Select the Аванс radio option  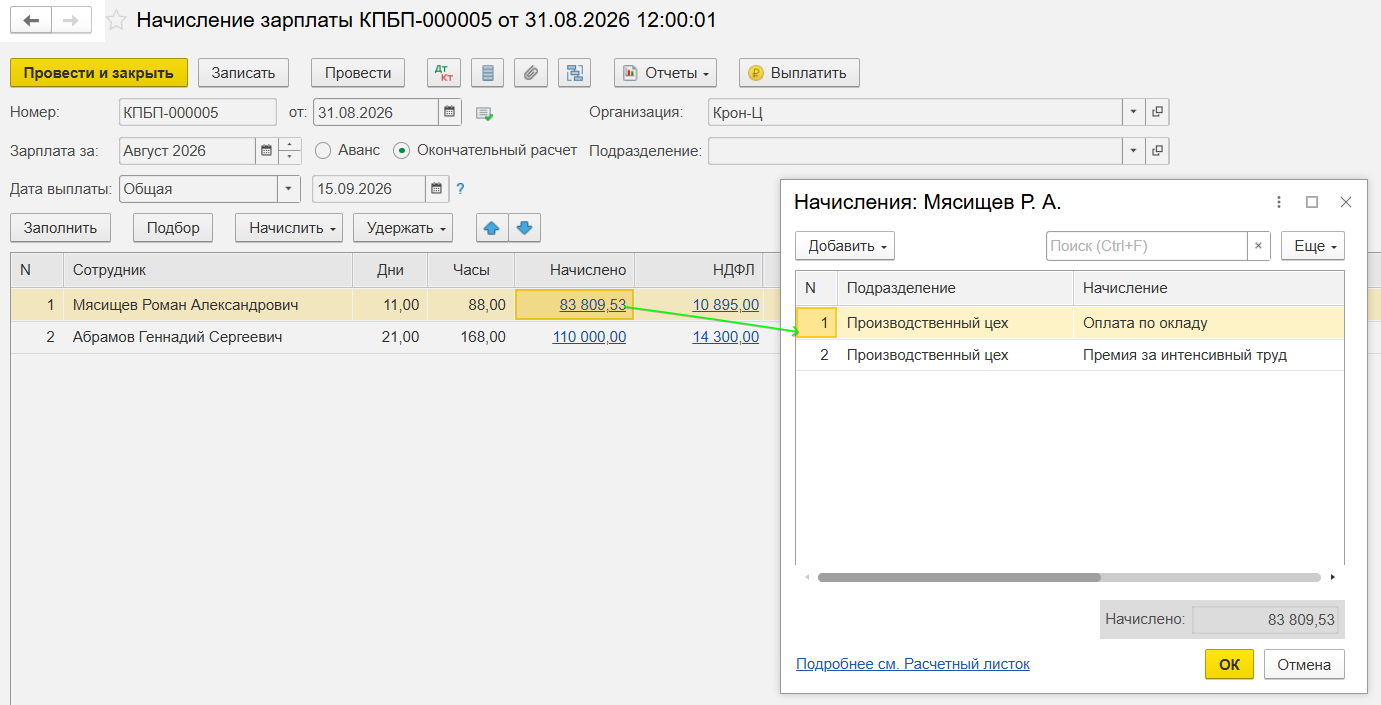[x=323, y=151]
